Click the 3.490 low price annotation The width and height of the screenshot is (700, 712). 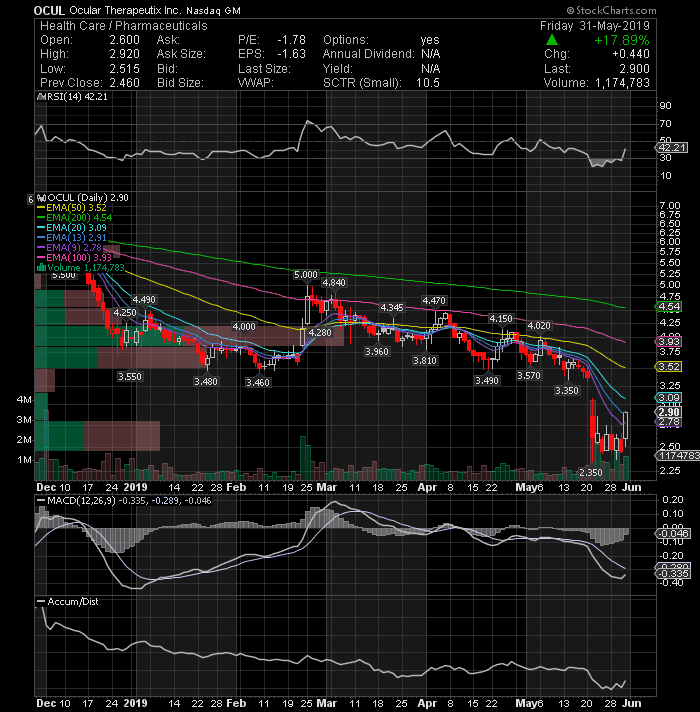pos(487,381)
